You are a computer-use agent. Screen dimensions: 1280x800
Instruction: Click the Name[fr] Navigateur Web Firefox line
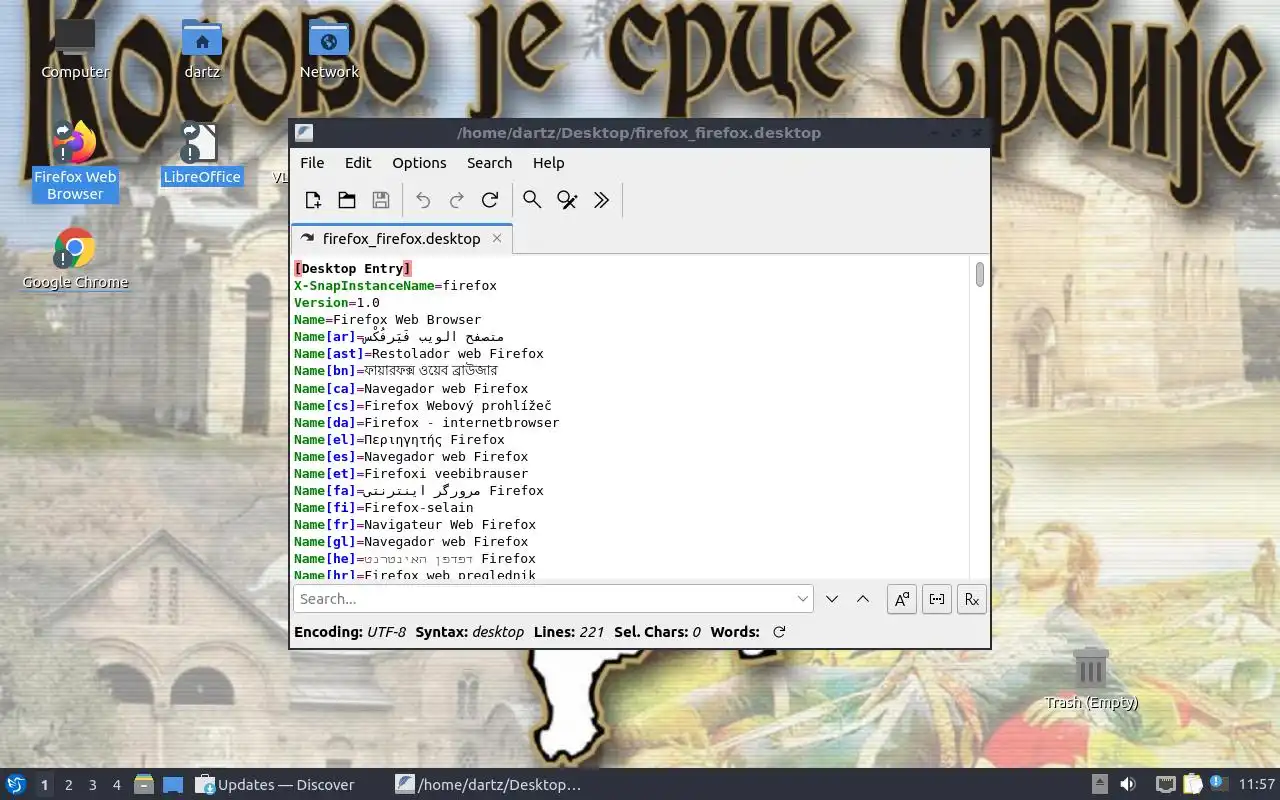[x=415, y=524]
